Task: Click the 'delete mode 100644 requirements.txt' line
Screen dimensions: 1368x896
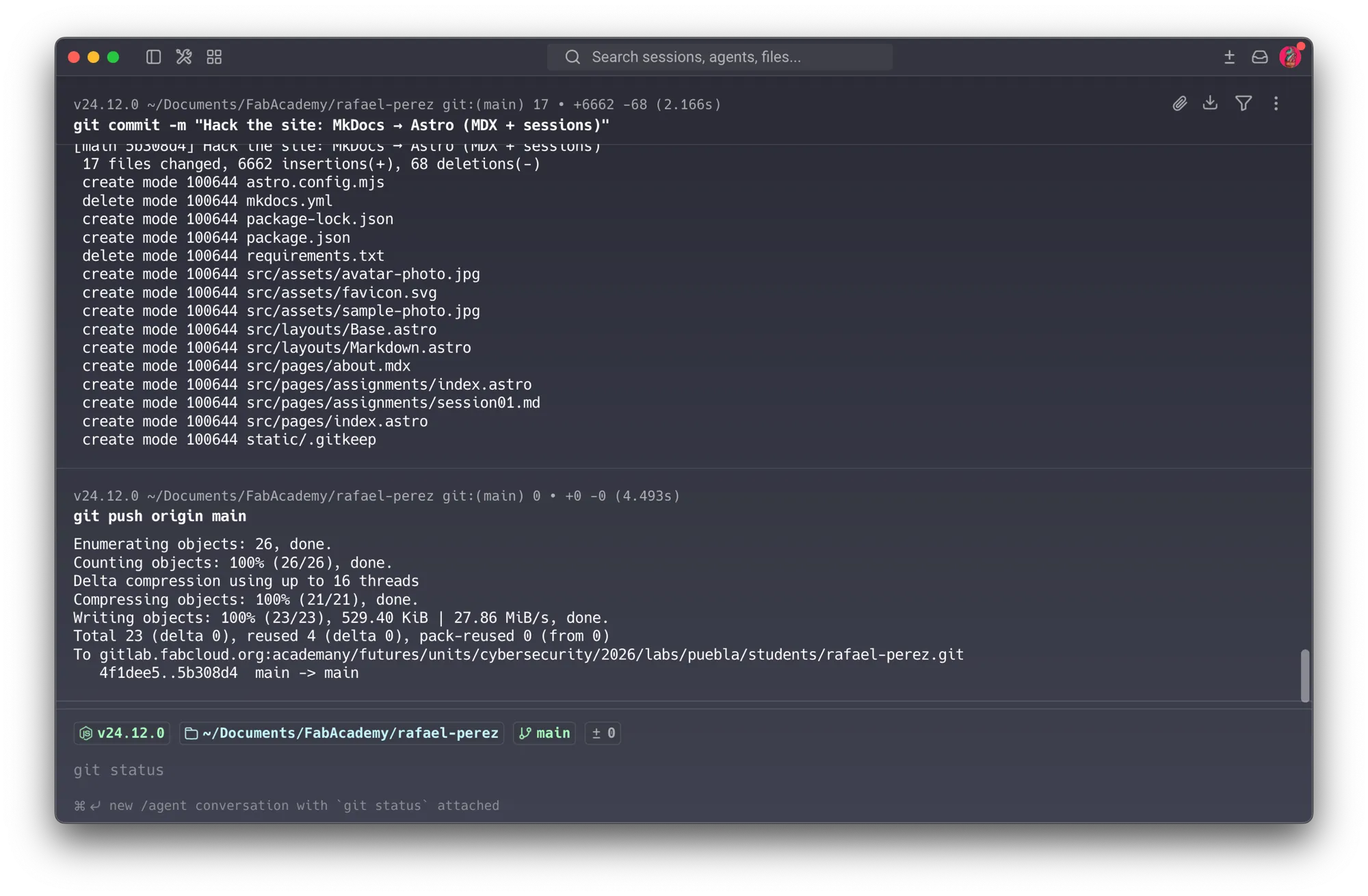Action: coord(233,256)
